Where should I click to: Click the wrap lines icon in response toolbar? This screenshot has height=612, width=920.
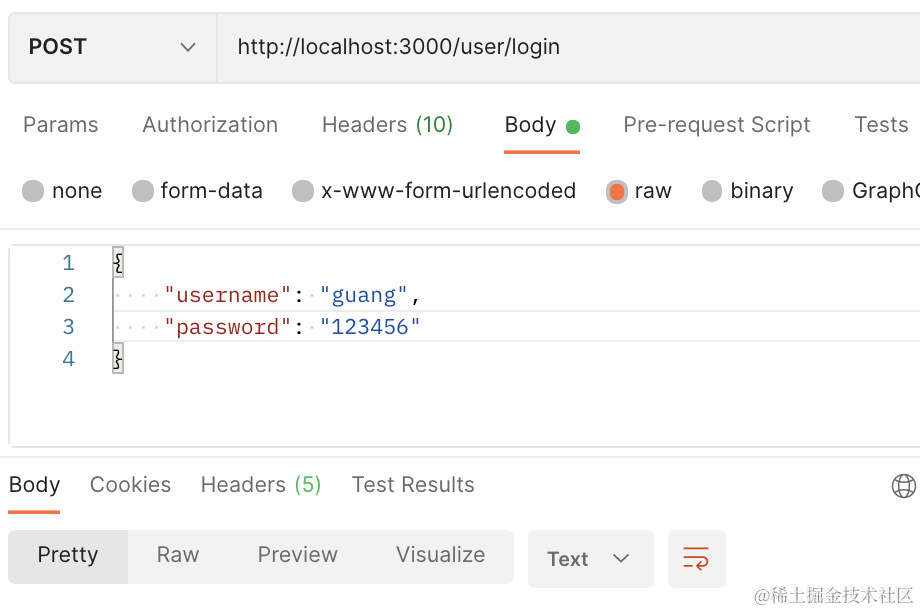pyautogui.click(x=696, y=558)
